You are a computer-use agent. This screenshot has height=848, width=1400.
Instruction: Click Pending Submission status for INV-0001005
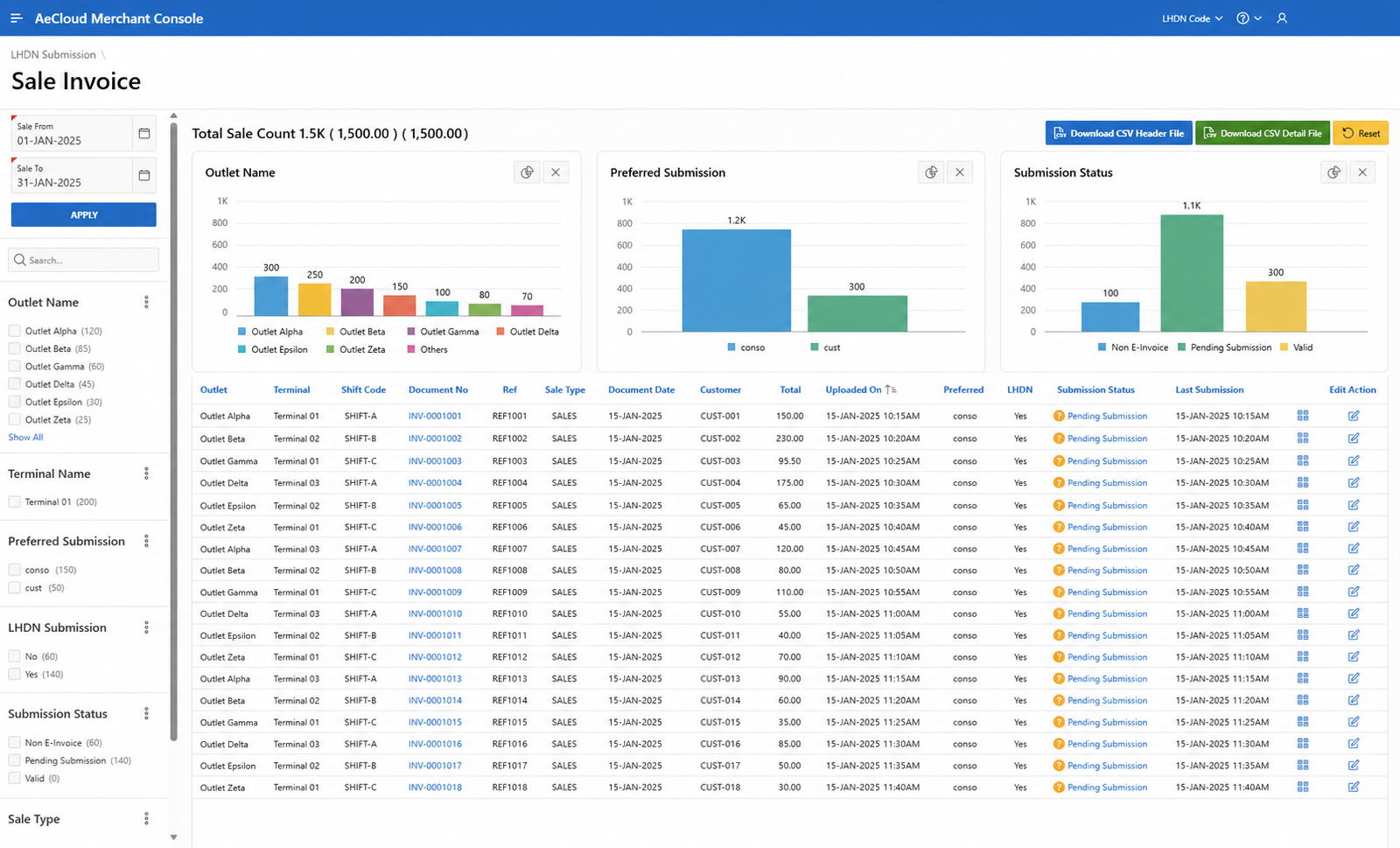click(x=1107, y=505)
